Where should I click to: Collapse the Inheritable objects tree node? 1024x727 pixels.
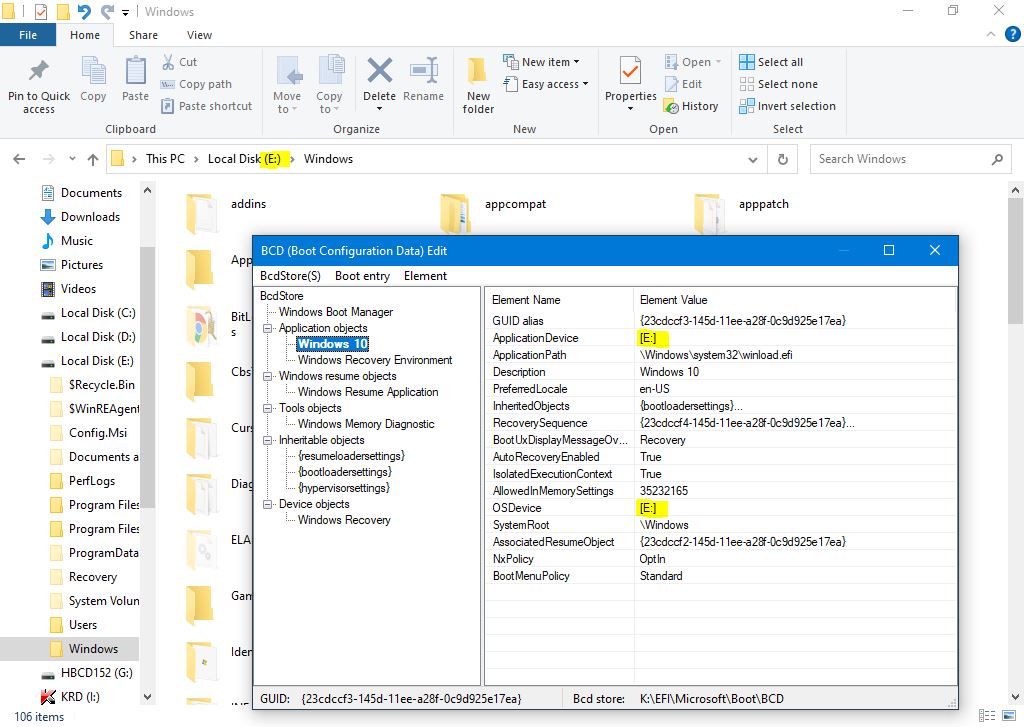(268, 440)
